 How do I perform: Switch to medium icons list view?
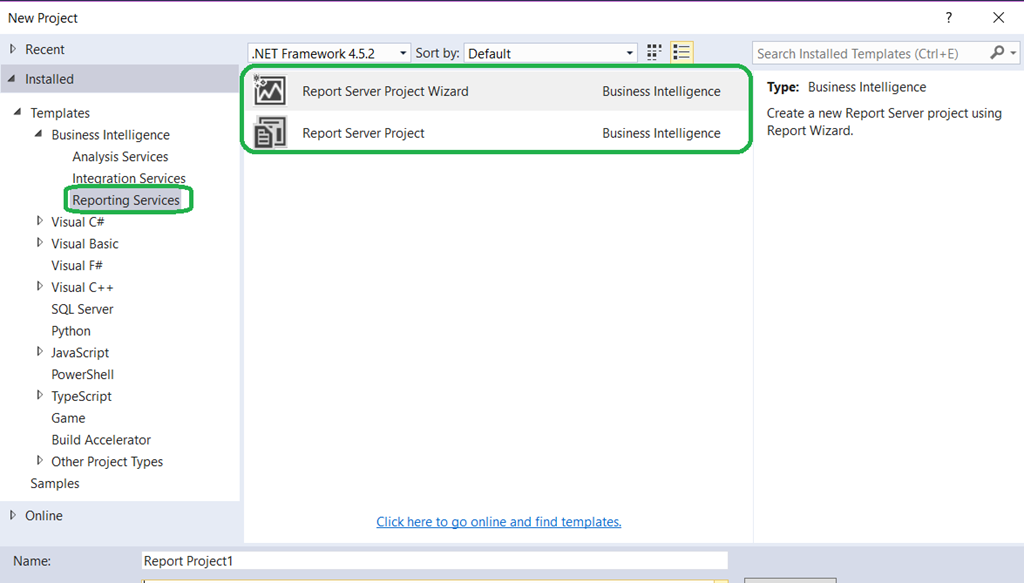682,53
